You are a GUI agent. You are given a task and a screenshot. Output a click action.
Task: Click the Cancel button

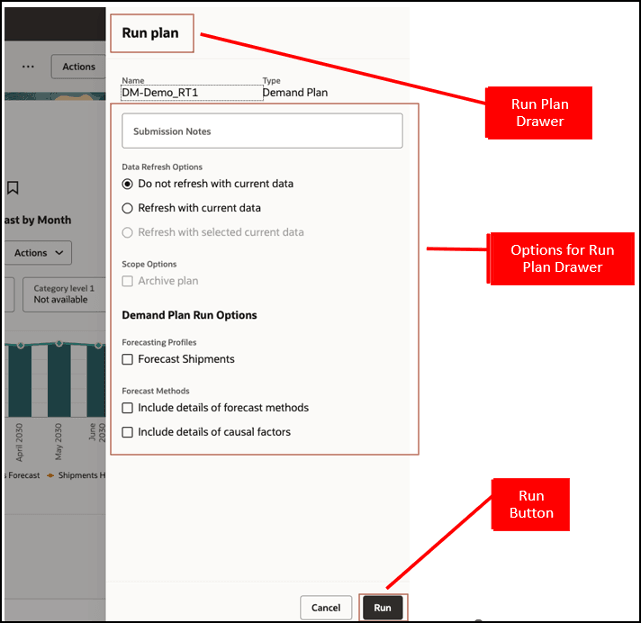(326, 607)
